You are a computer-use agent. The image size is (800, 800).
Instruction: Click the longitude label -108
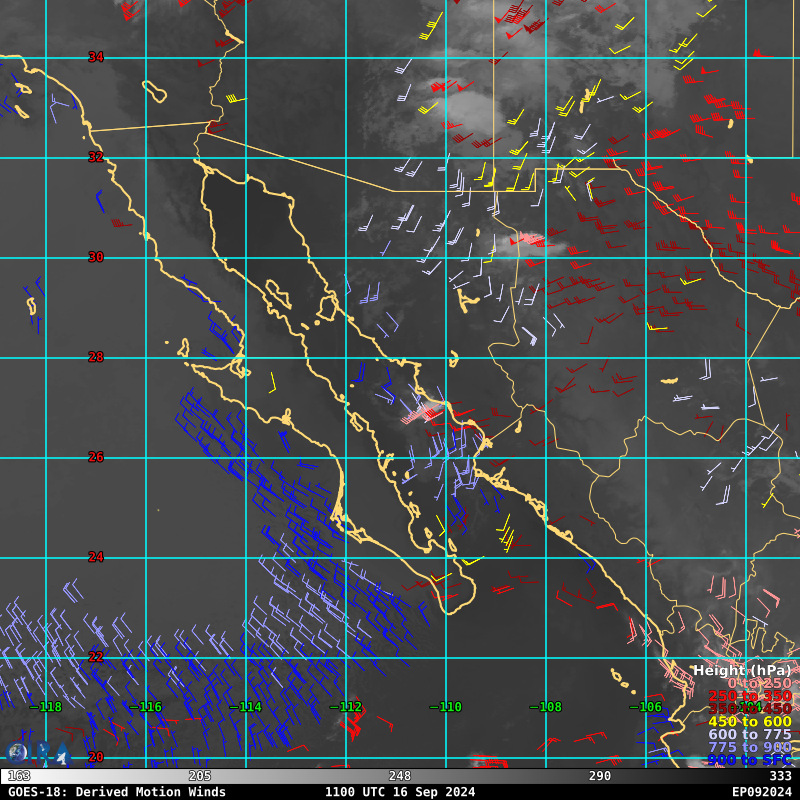546,707
